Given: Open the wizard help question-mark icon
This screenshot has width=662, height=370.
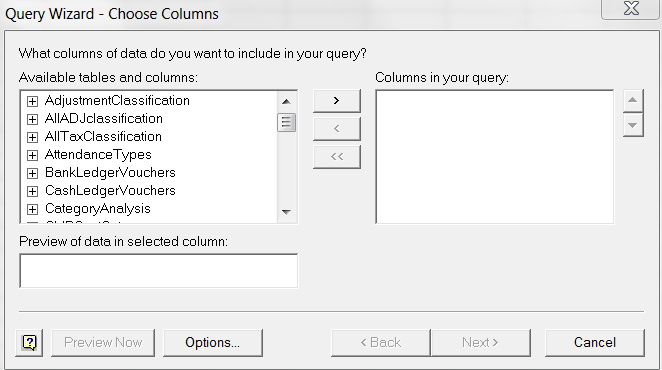Looking at the screenshot, I should coord(29,343).
